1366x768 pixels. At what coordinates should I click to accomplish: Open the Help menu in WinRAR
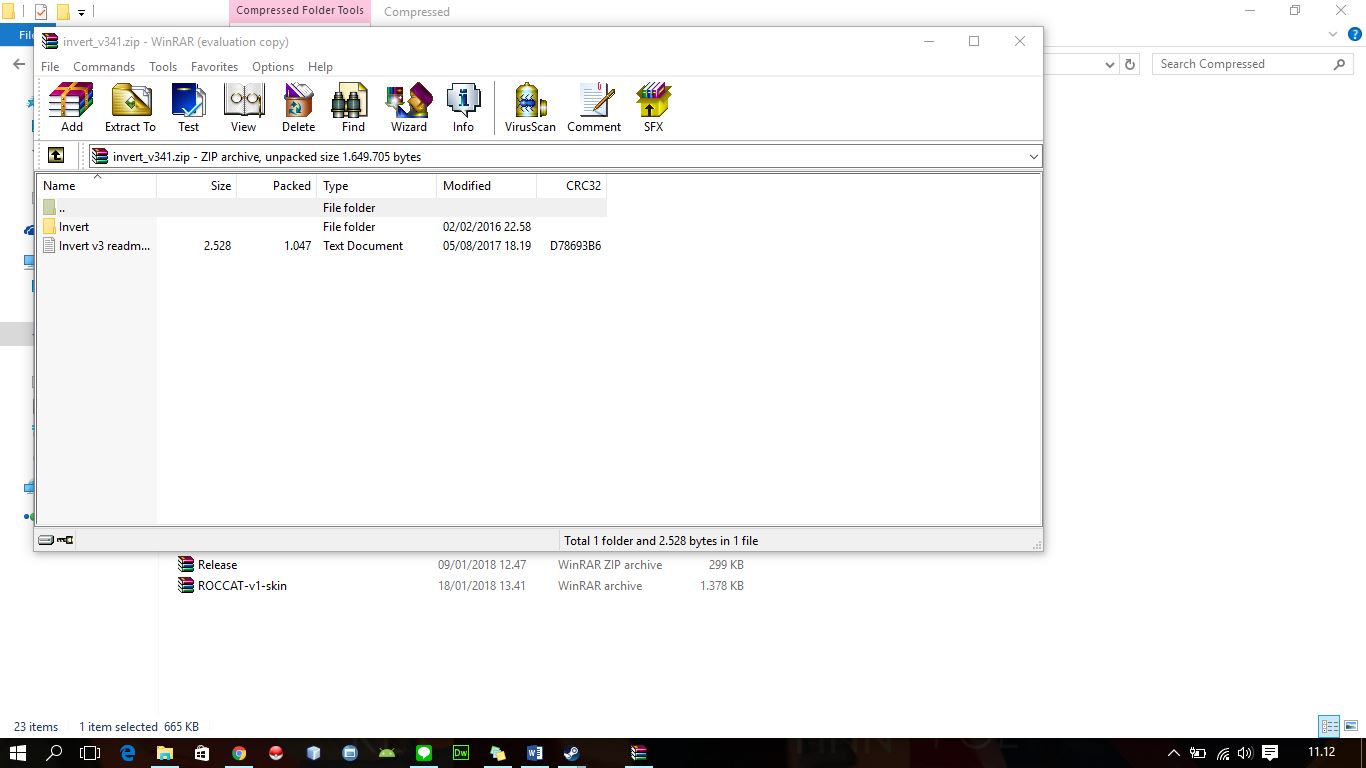click(320, 67)
